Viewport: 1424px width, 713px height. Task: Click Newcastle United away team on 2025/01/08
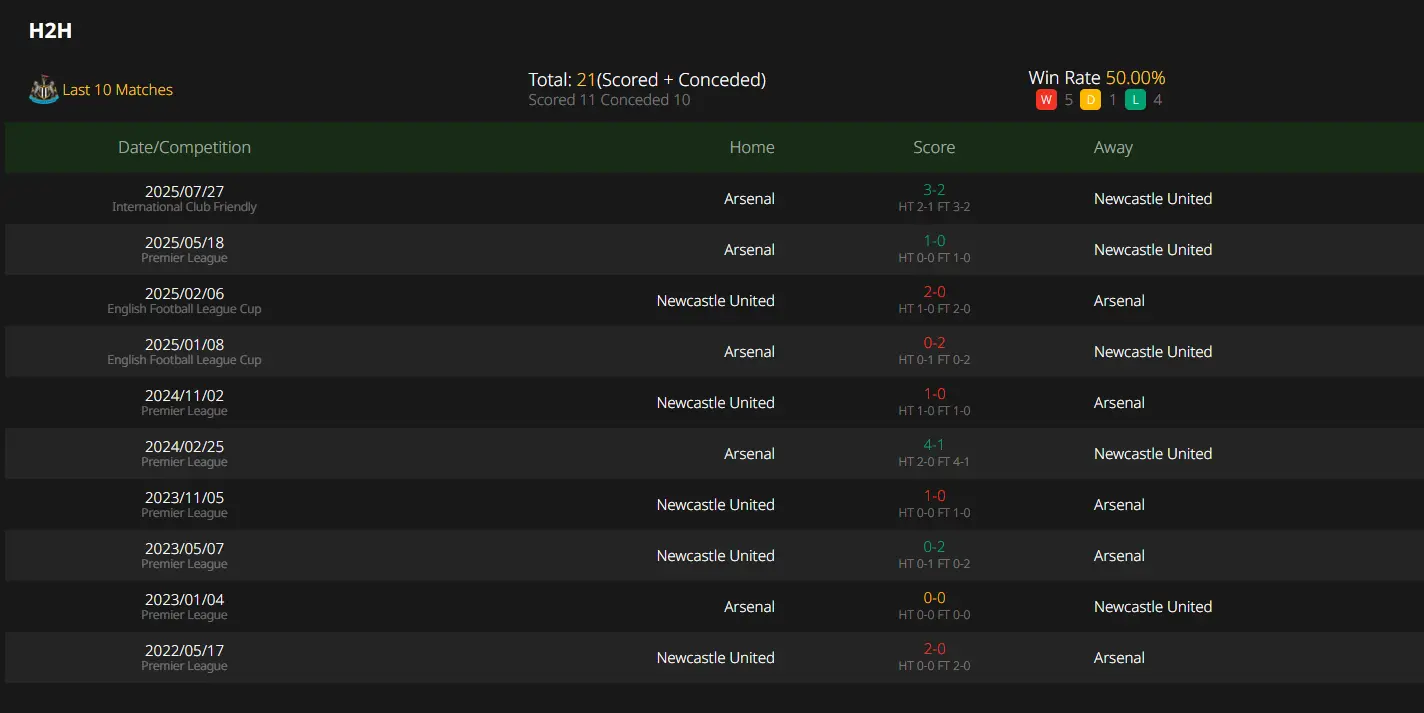1153,352
